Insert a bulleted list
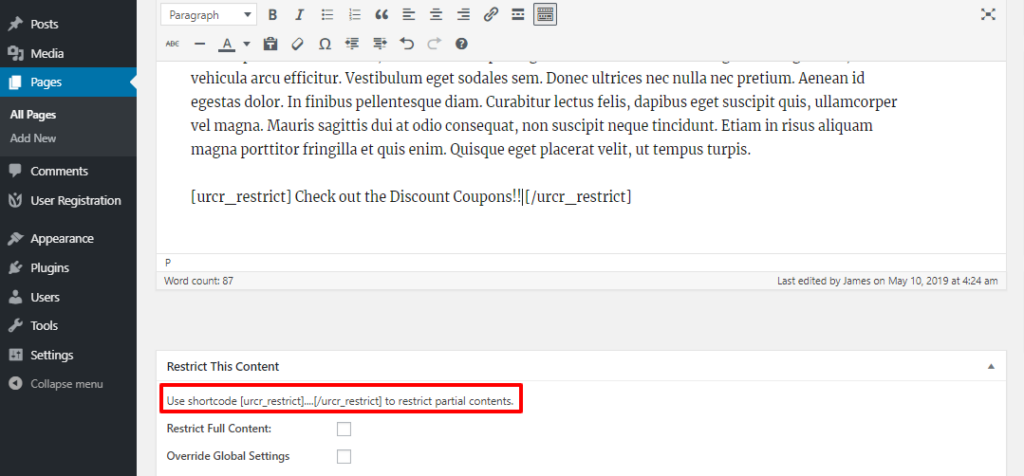 (328, 15)
